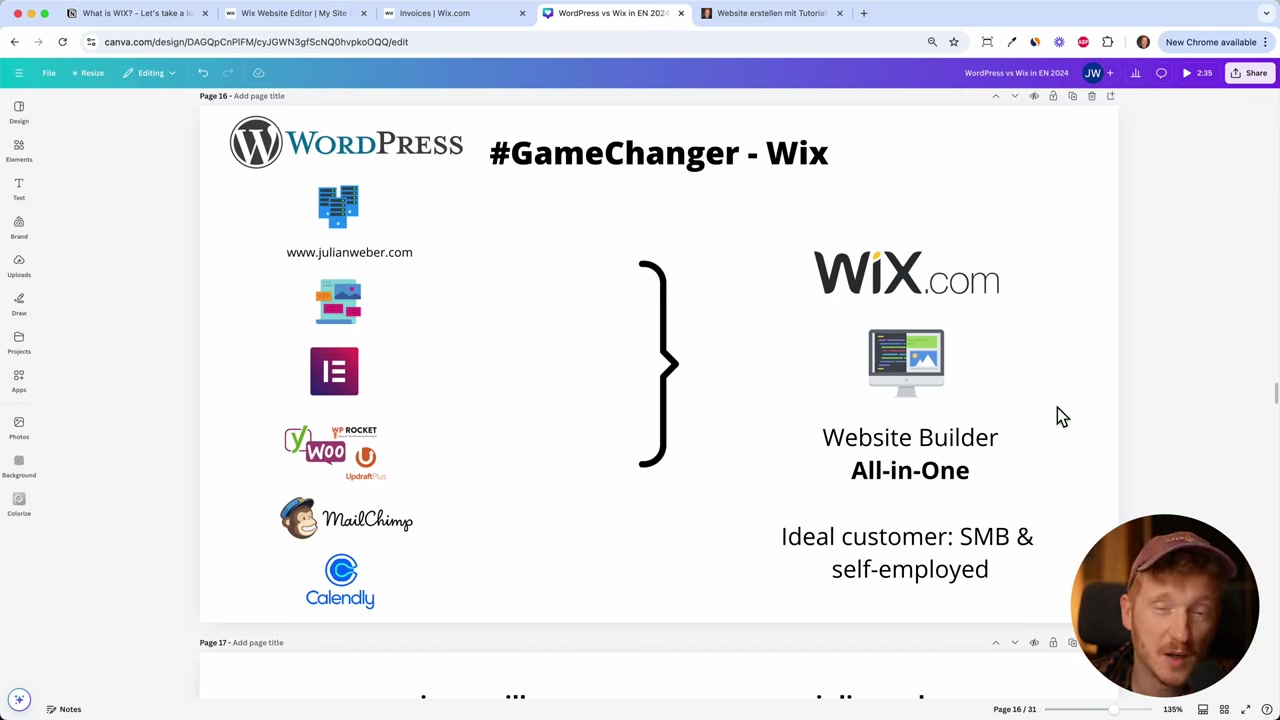Image resolution: width=1280 pixels, height=720 pixels.
Task: Toggle the AdBlock Plus extension icon
Action: pyautogui.click(x=1083, y=42)
